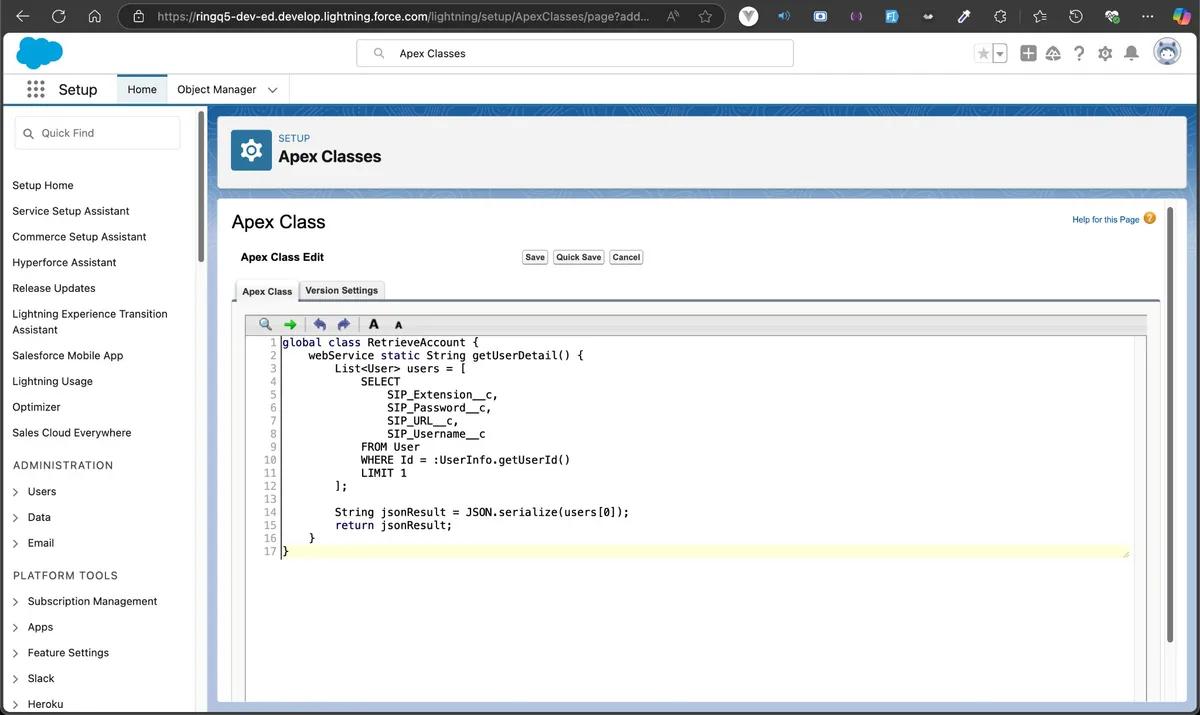Click the Apex Classes global search box
This screenshot has width=1200, height=715.
[575, 53]
